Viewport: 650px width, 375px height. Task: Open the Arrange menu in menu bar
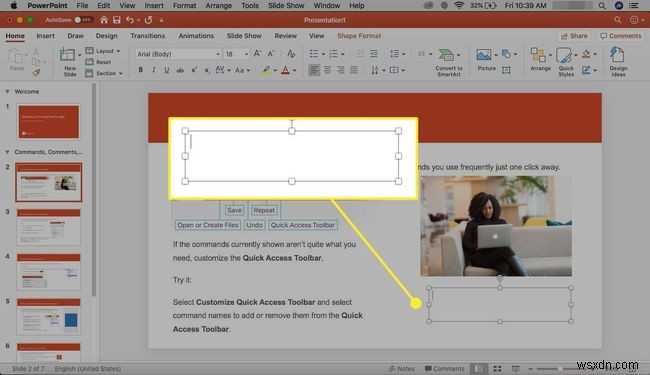tap(218, 5)
